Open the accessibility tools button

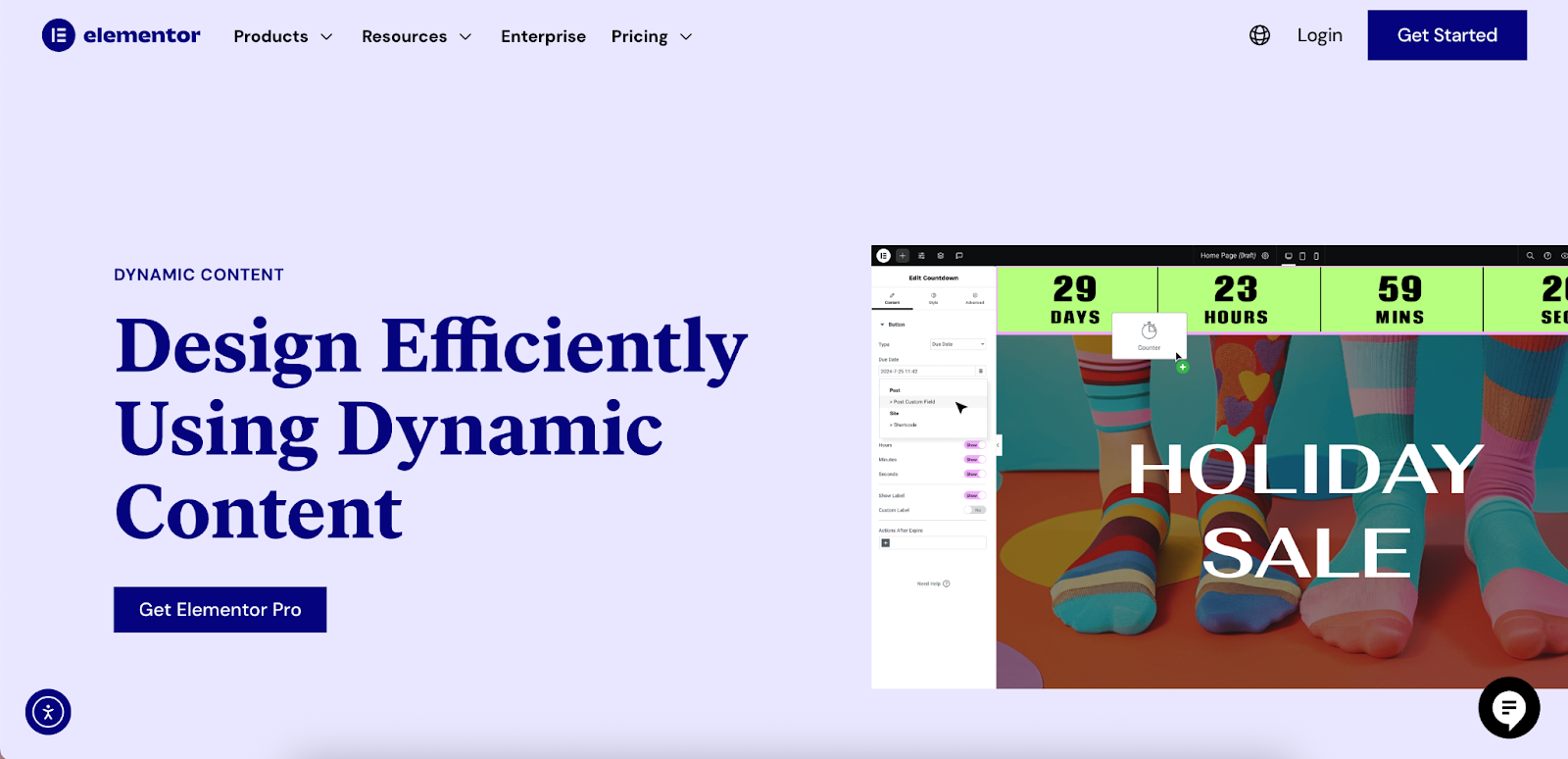pyautogui.click(x=48, y=712)
